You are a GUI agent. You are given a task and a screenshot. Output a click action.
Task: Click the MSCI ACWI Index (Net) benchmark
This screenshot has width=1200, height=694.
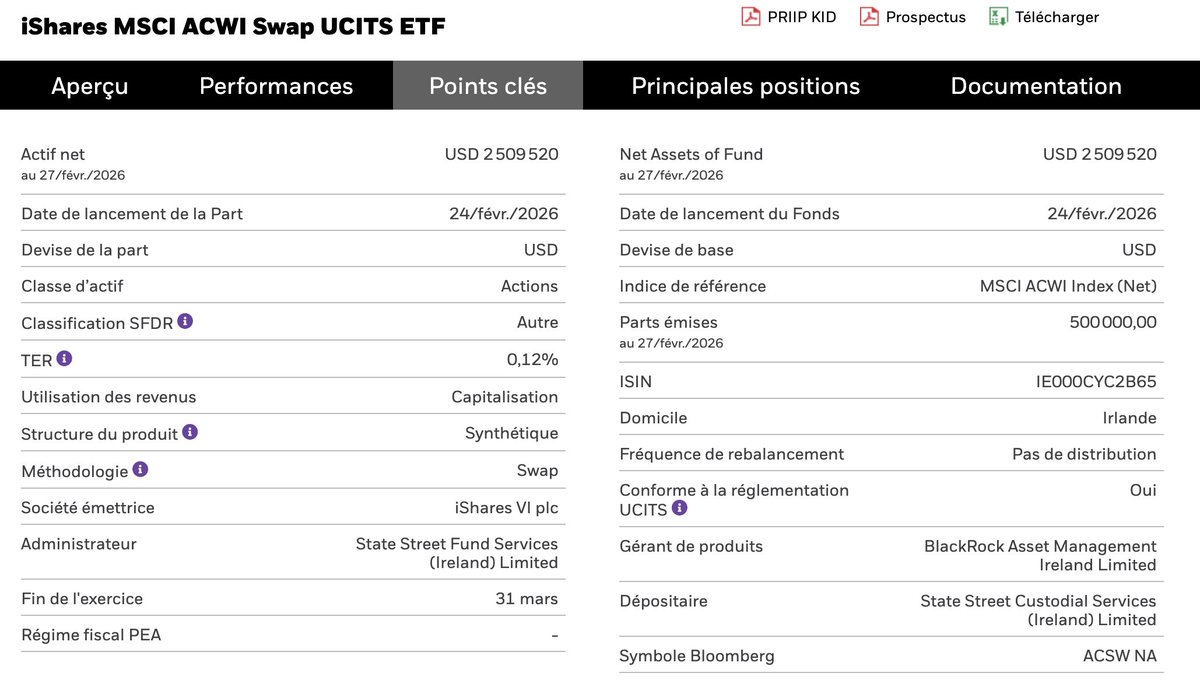click(1068, 286)
